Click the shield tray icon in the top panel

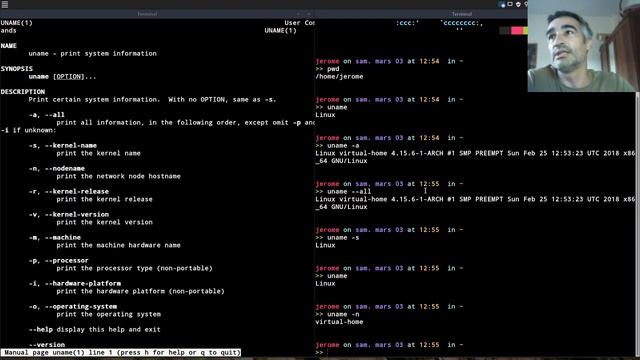coord(518,4)
